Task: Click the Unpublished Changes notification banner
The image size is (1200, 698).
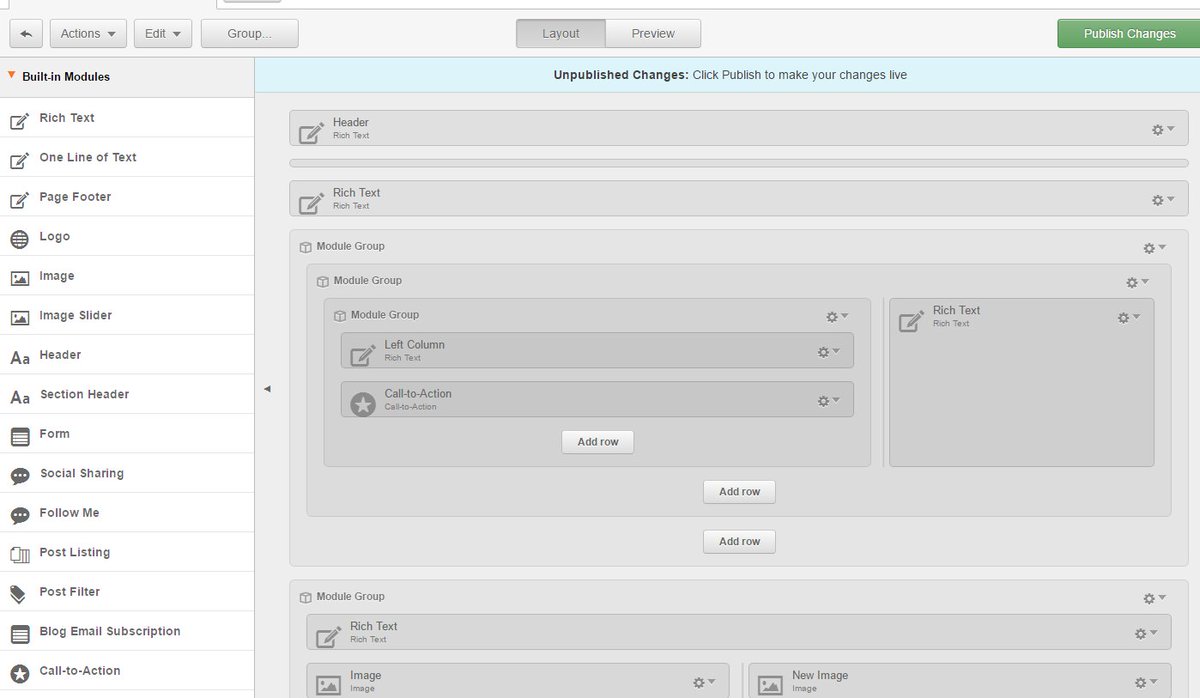Action: pos(728,75)
